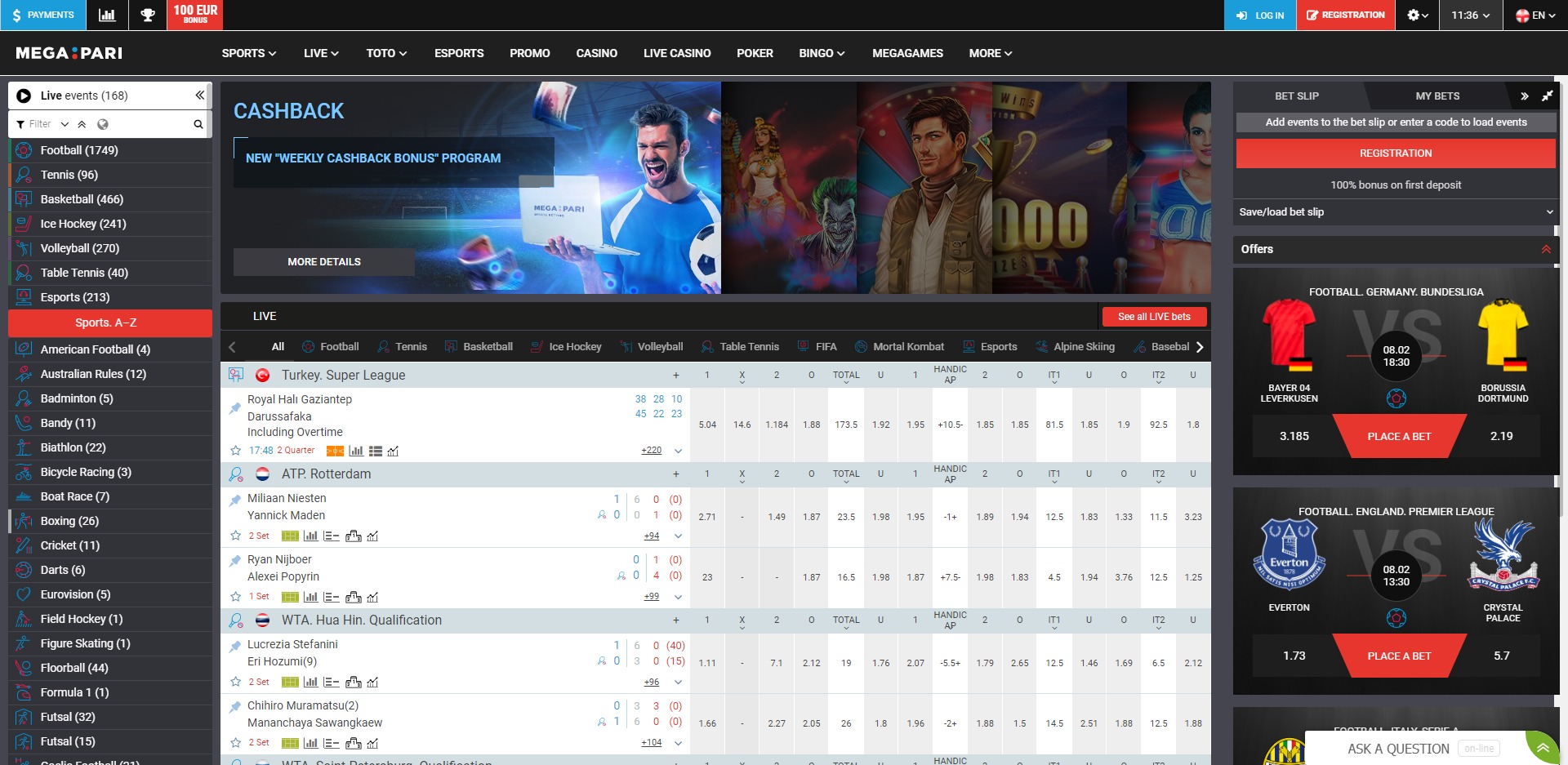Image resolution: width=1568 pixels, height=765 pixels.
Task: Click the football icon under Everton offer time
Action: (1396, 619)
